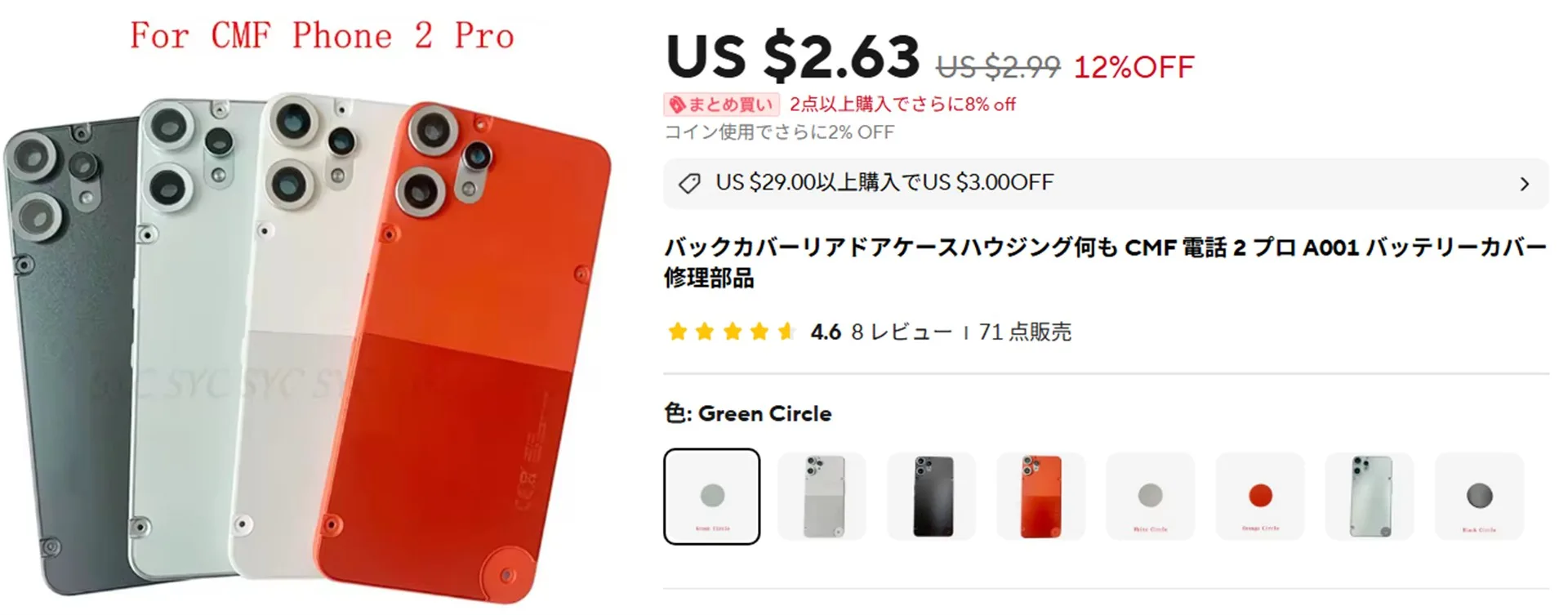Click the 12%OFF discount label
1568x615 pixels.
coord(1134,67)
